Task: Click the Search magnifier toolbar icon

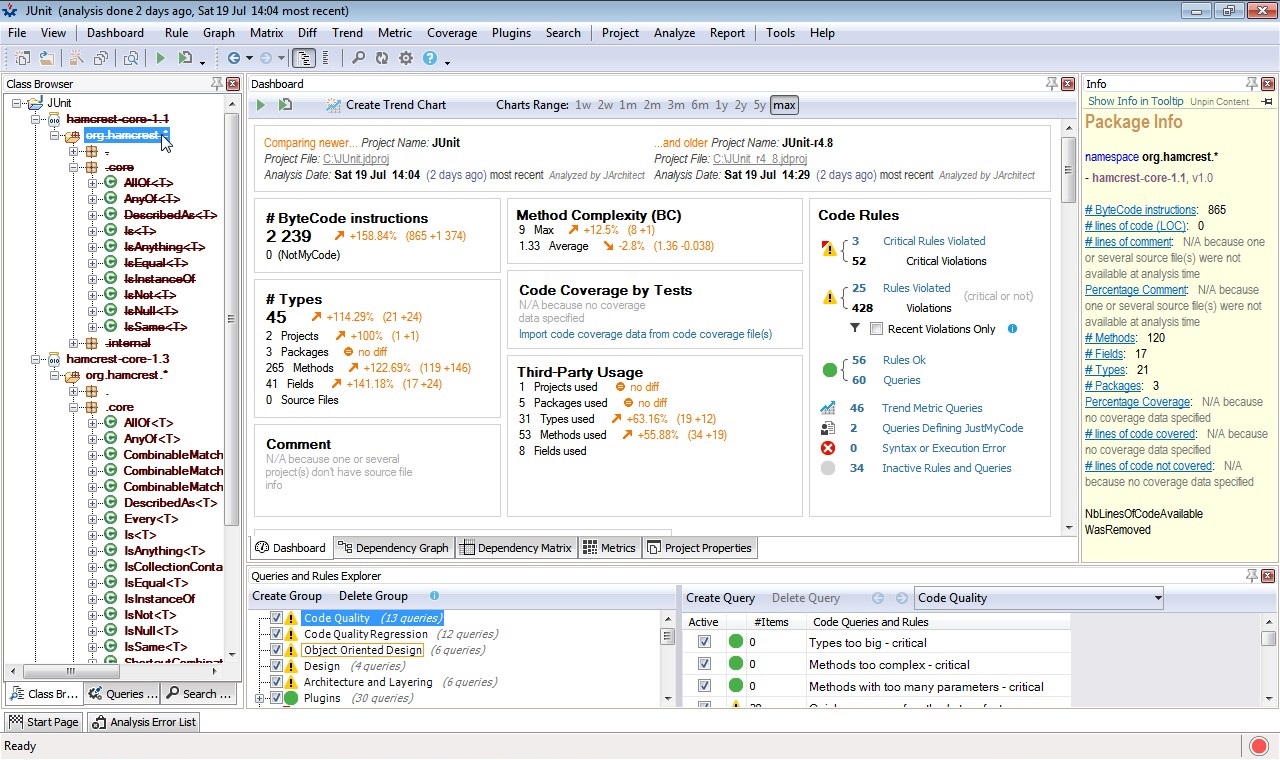Action: click(358, 59)
